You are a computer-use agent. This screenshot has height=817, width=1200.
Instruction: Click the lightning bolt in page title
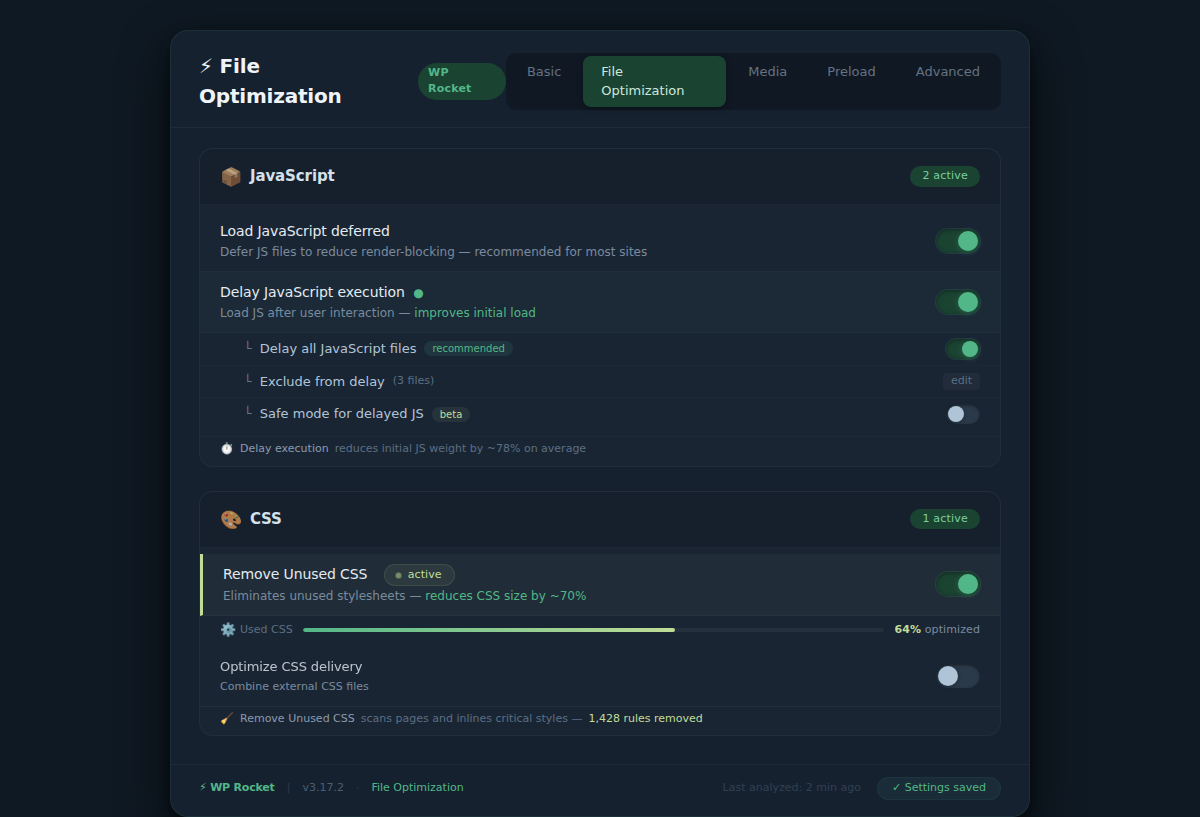(x=206, y=66)
